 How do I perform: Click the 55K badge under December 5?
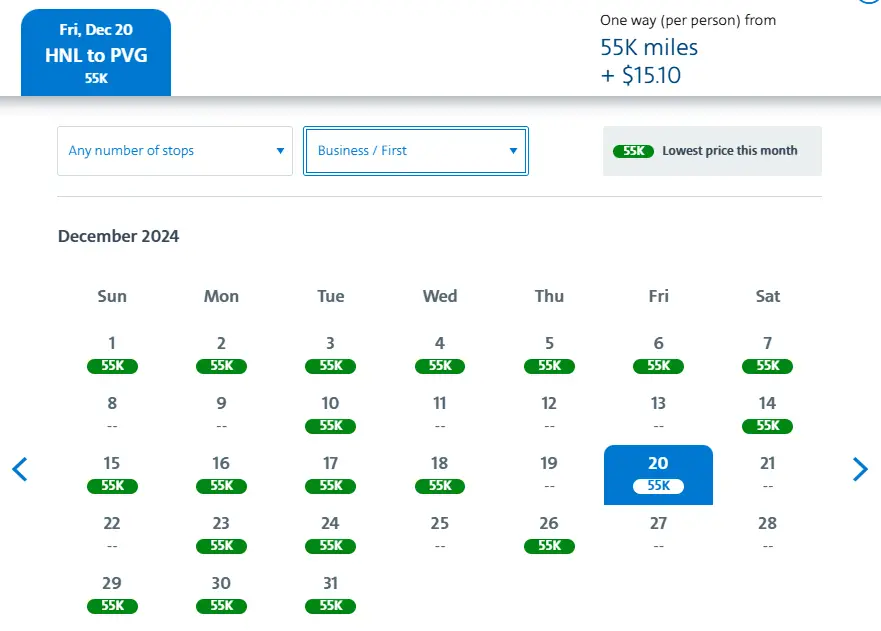tap(549, 366)
